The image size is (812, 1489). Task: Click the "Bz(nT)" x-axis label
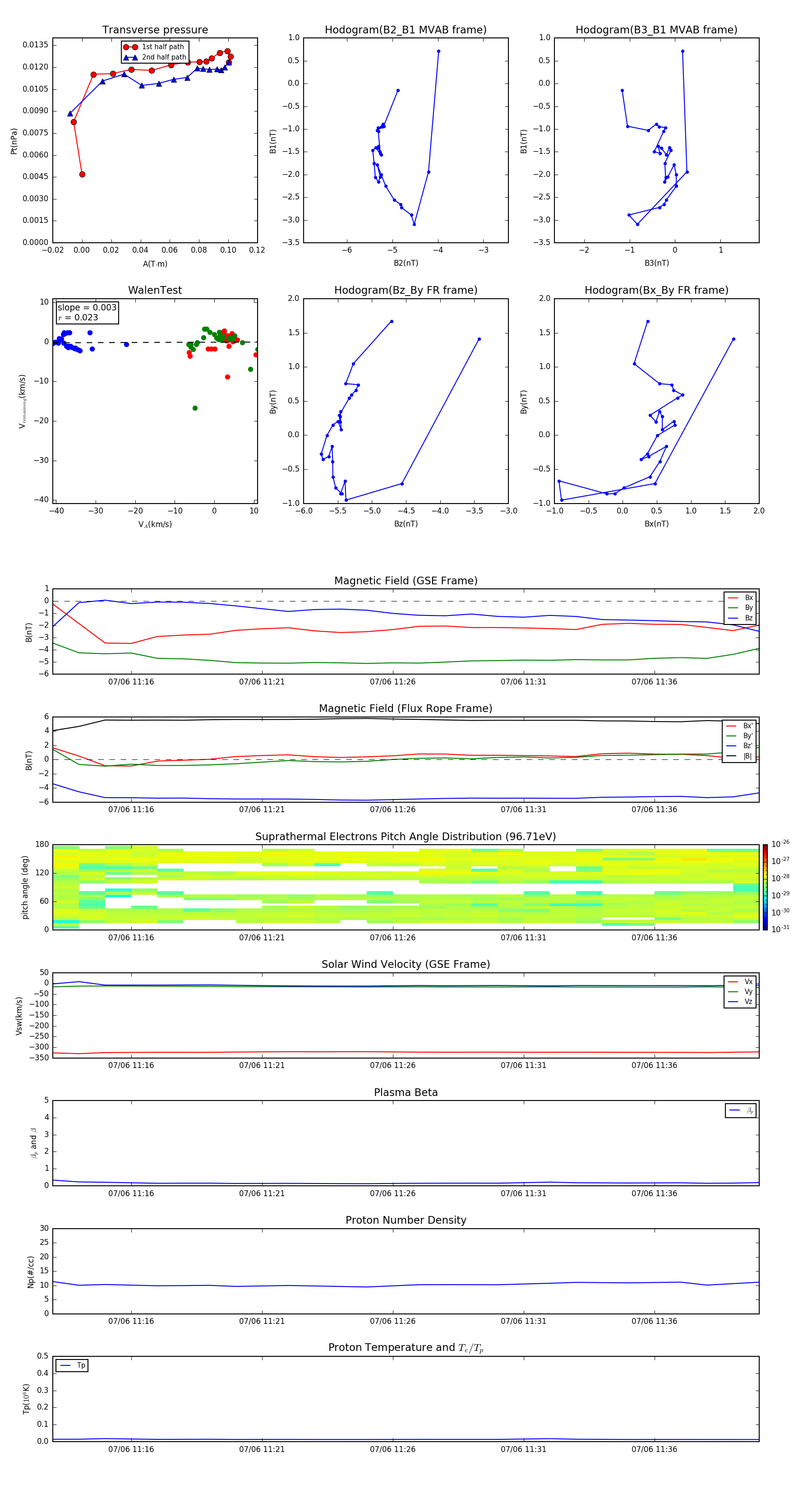(x=406, y=524)
